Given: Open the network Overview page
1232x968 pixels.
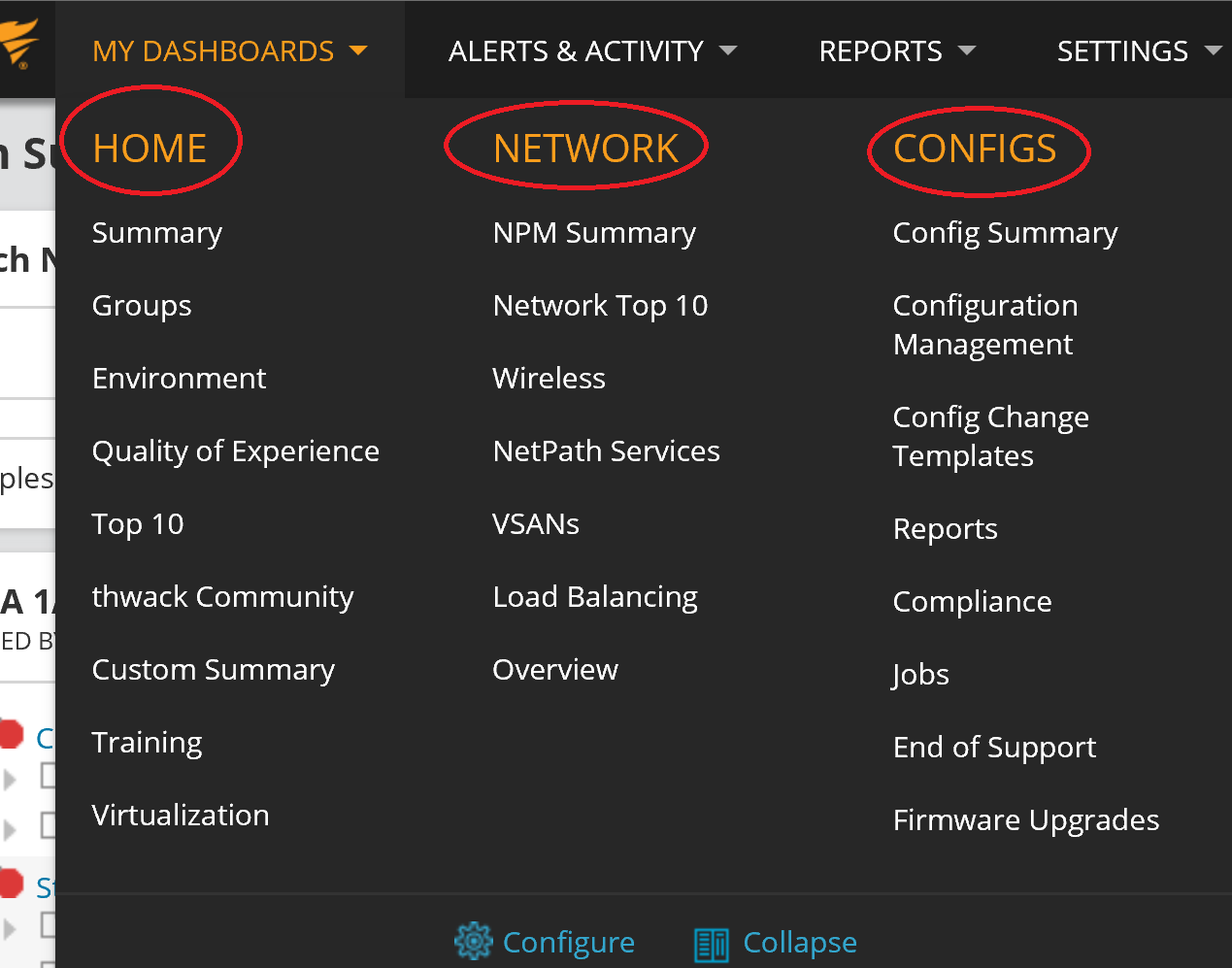Looking at the screenshot, I should tap(555, 669).
